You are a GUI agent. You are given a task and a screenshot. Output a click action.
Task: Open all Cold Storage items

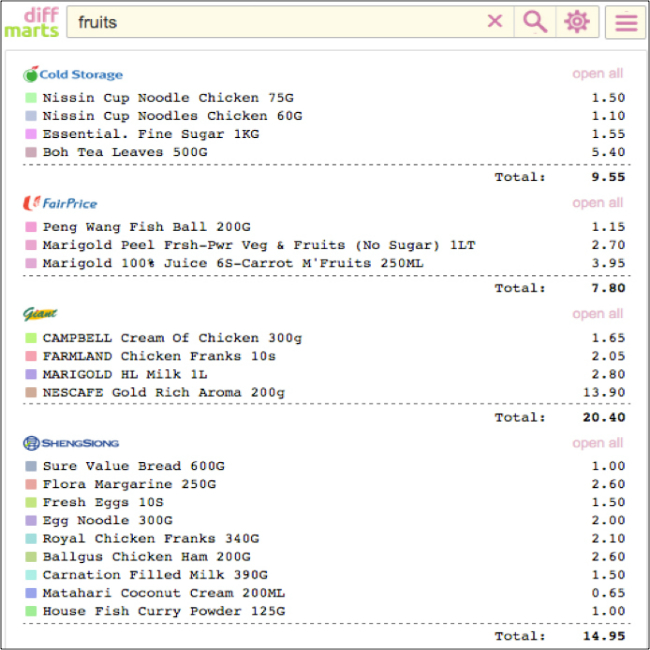(x=597, y=74)
